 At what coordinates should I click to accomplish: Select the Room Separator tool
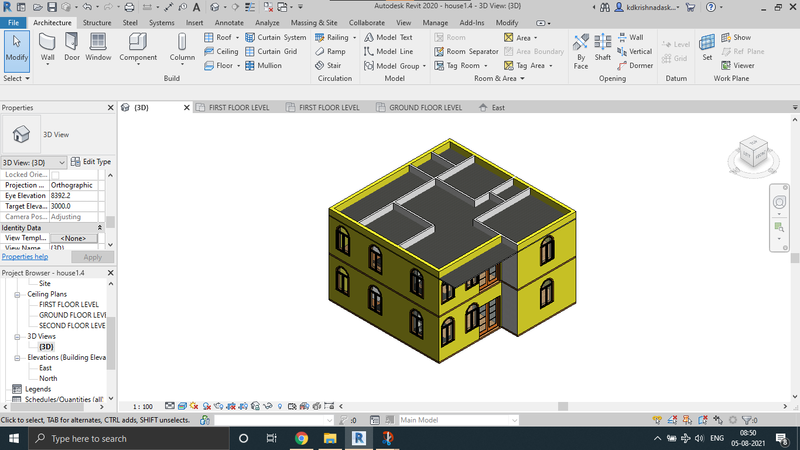[x=466, y=52]
